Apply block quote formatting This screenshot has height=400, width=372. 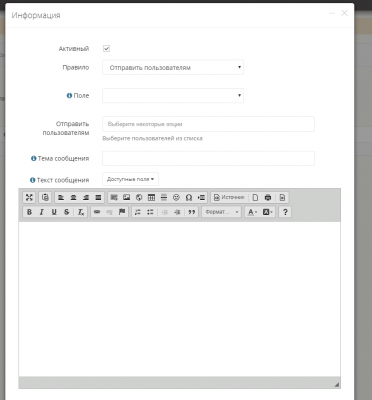[x=192, y=212]
